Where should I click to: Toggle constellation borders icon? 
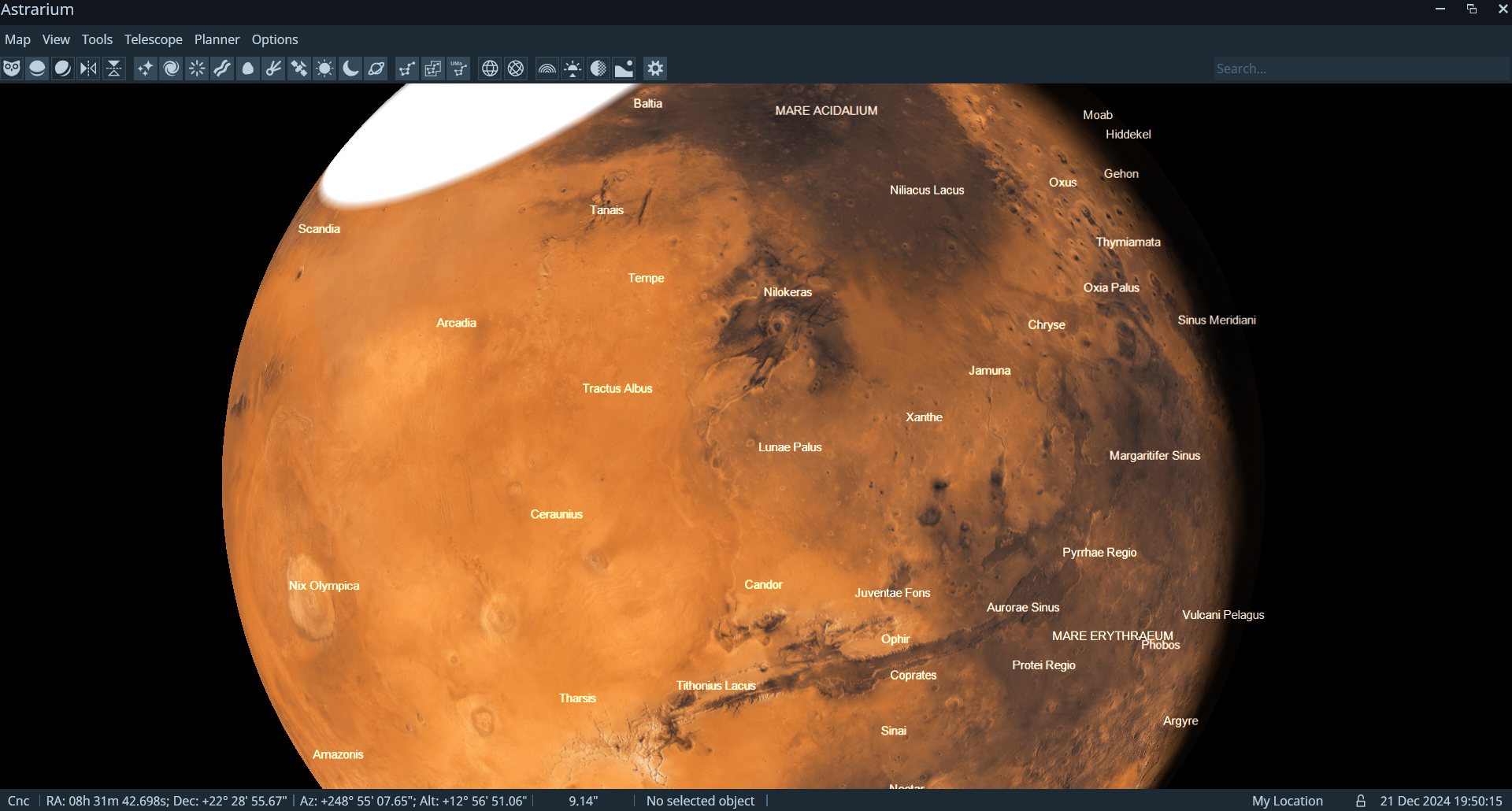tap(432, 69)
